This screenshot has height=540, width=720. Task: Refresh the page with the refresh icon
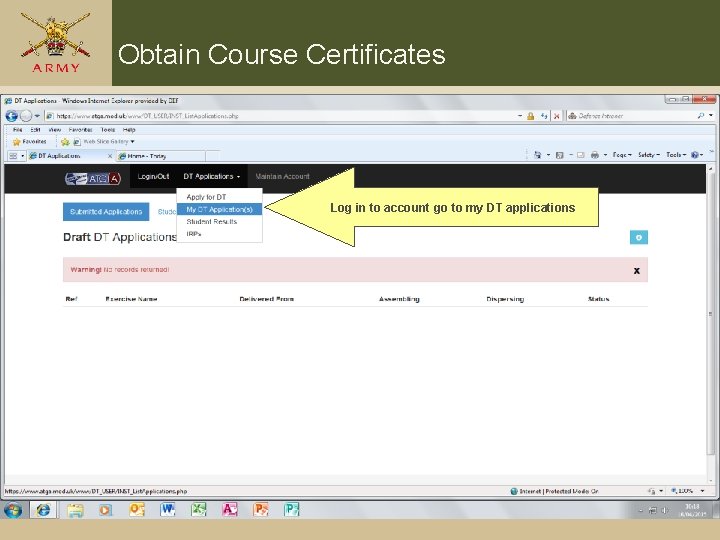tap(544, 116)
